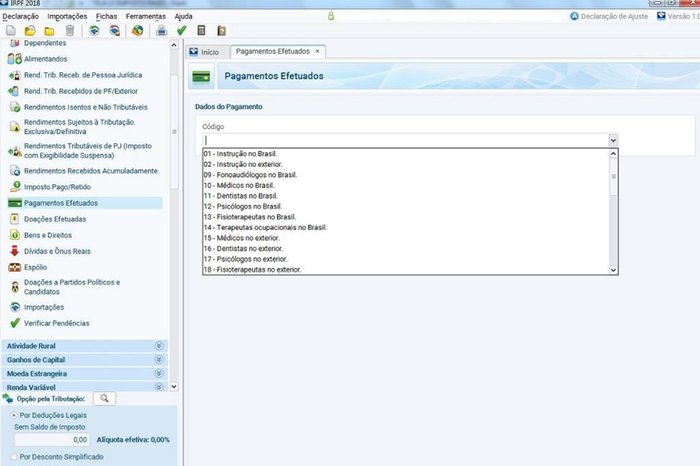700x466 pixels.
Task: Expand the Atividade Rural section
Action: click(x=159, y=345)
